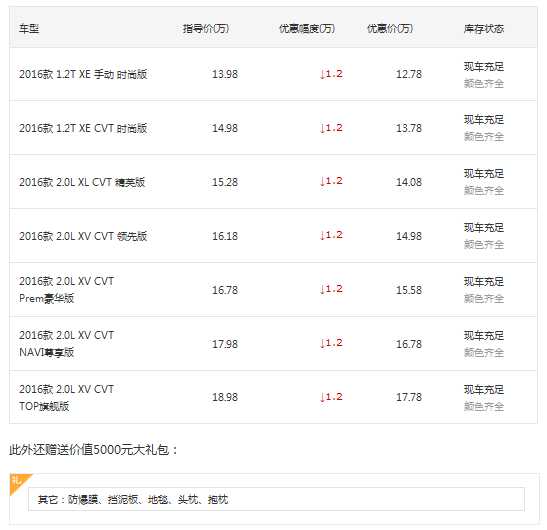Click guide price 15.28

pyautogui.click(x=225, y=182)
